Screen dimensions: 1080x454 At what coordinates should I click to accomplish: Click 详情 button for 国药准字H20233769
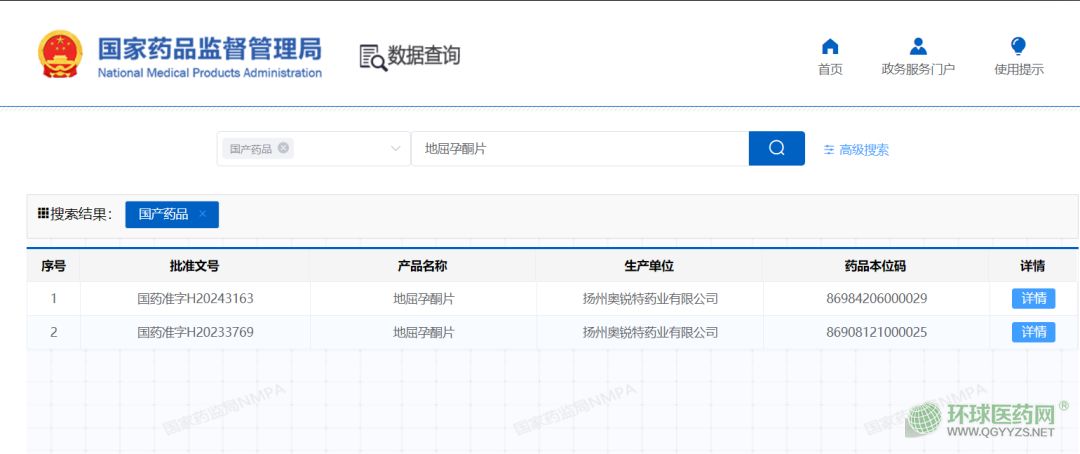pos(1032,332)
